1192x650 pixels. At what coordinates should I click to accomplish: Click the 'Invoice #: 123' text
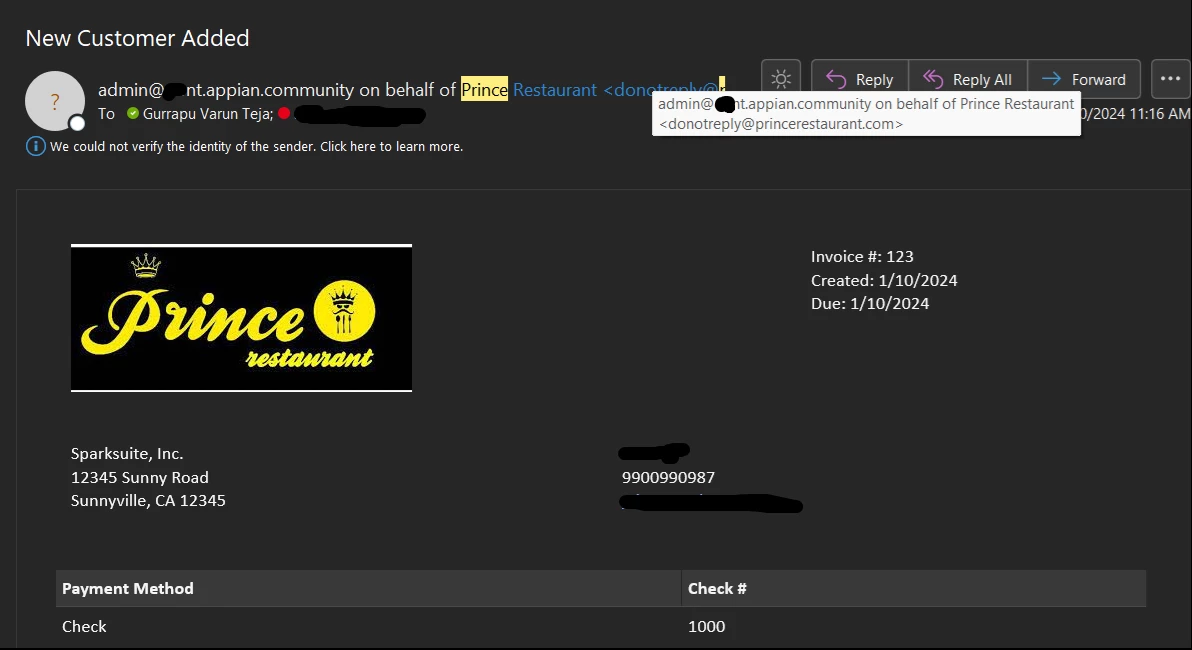pos(862,257)
